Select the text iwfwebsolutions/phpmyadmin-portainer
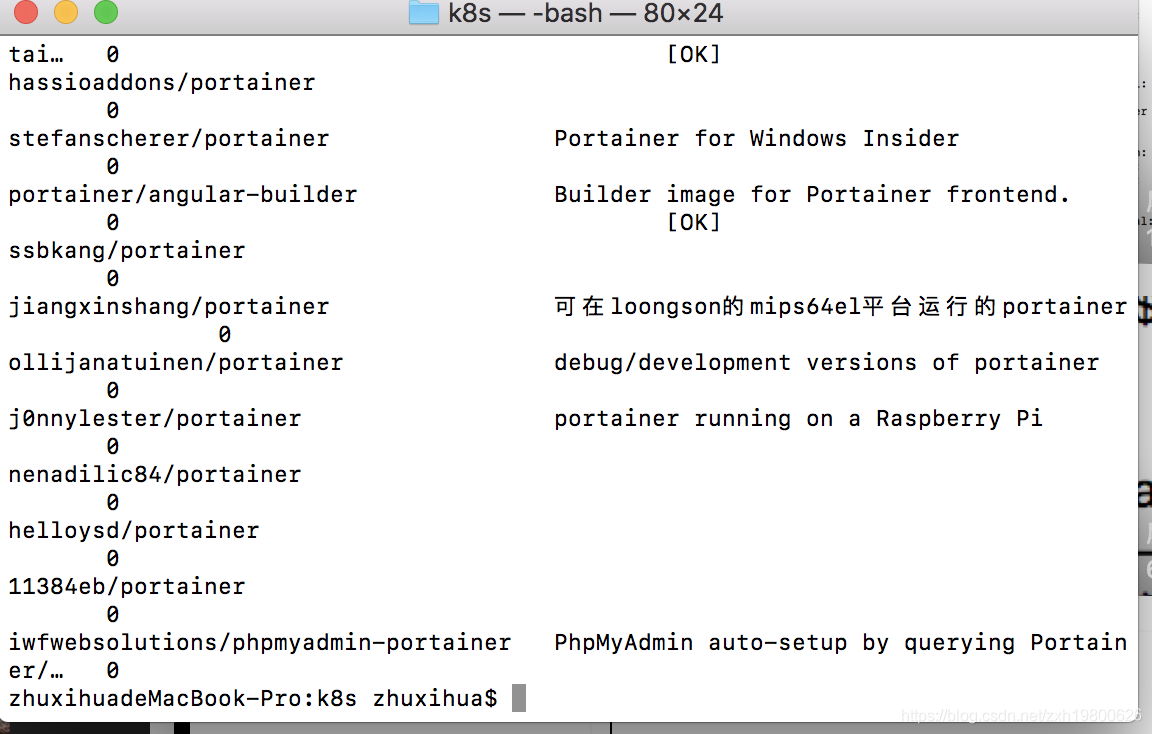 [x=260, y=642]
